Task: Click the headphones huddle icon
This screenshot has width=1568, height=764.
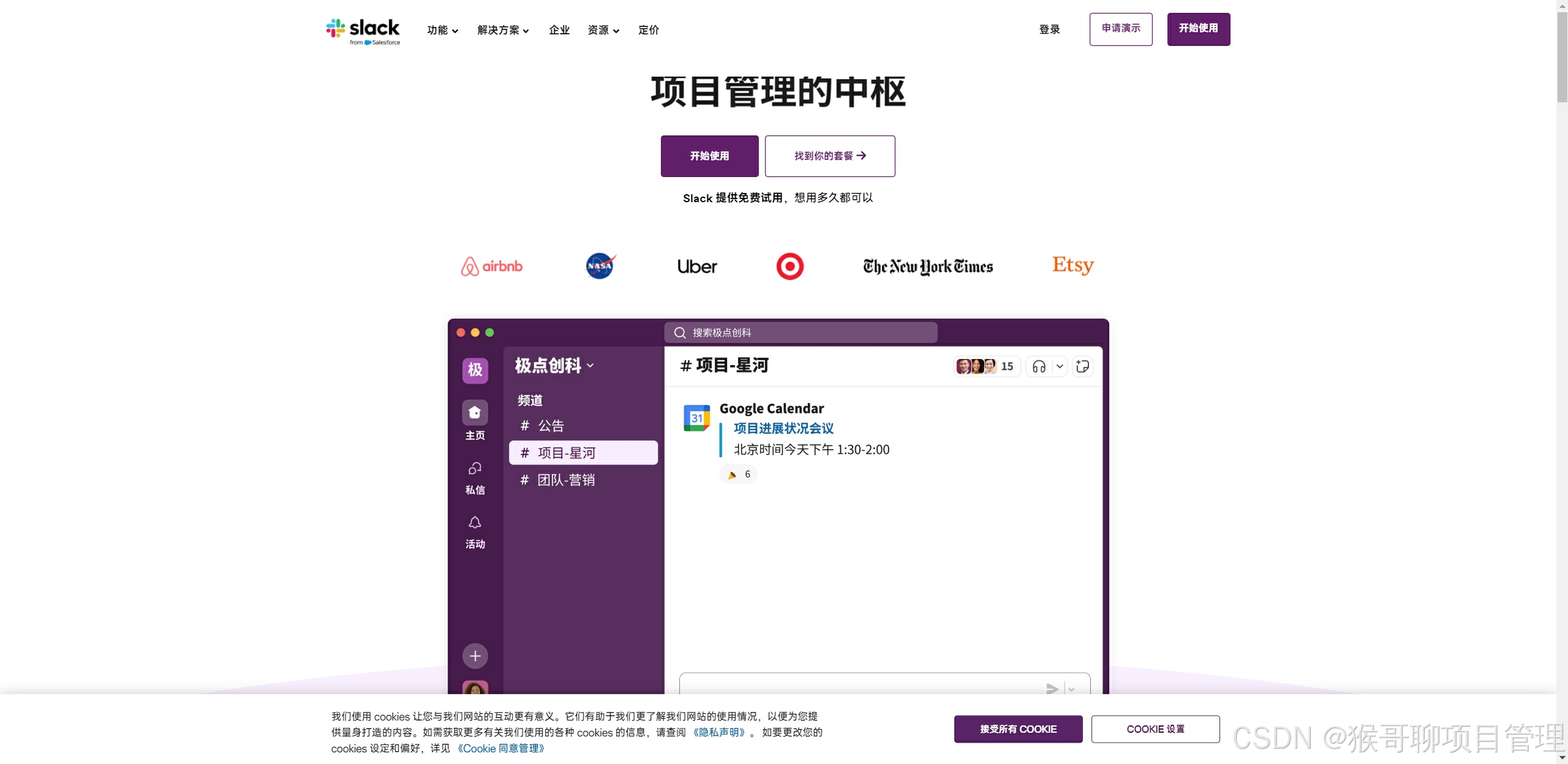Action: [x=1039, y=366]
